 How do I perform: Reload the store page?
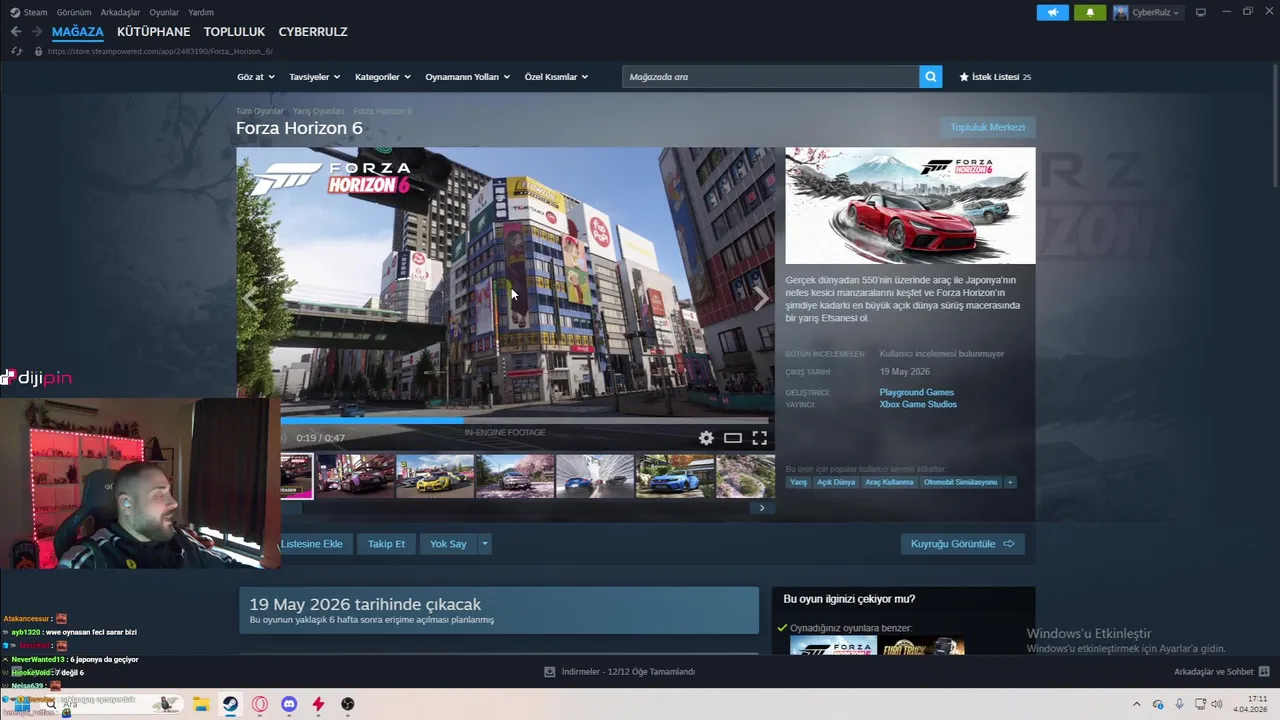16,51
